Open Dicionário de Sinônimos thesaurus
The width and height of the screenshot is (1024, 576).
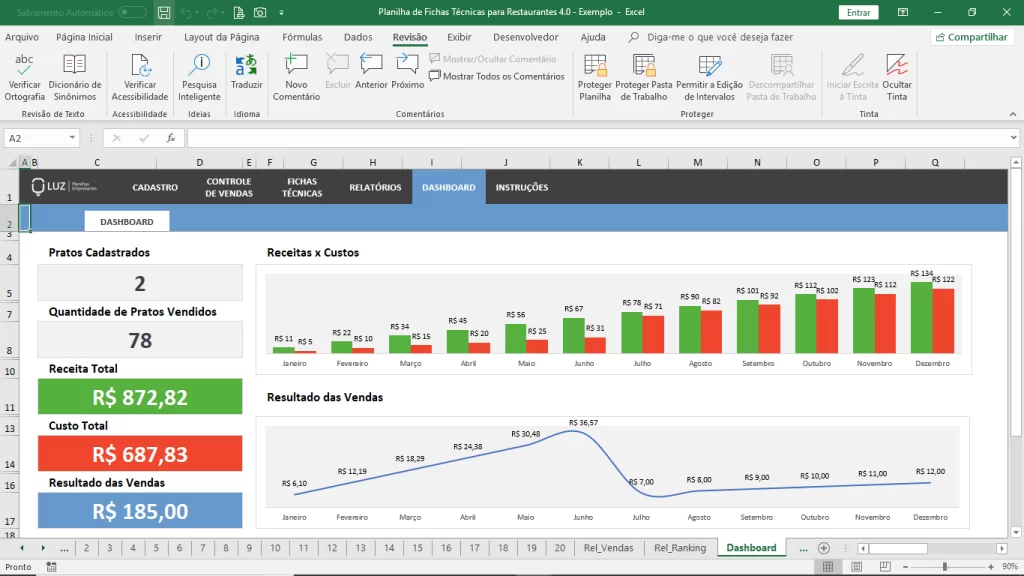tap(74, 77)
